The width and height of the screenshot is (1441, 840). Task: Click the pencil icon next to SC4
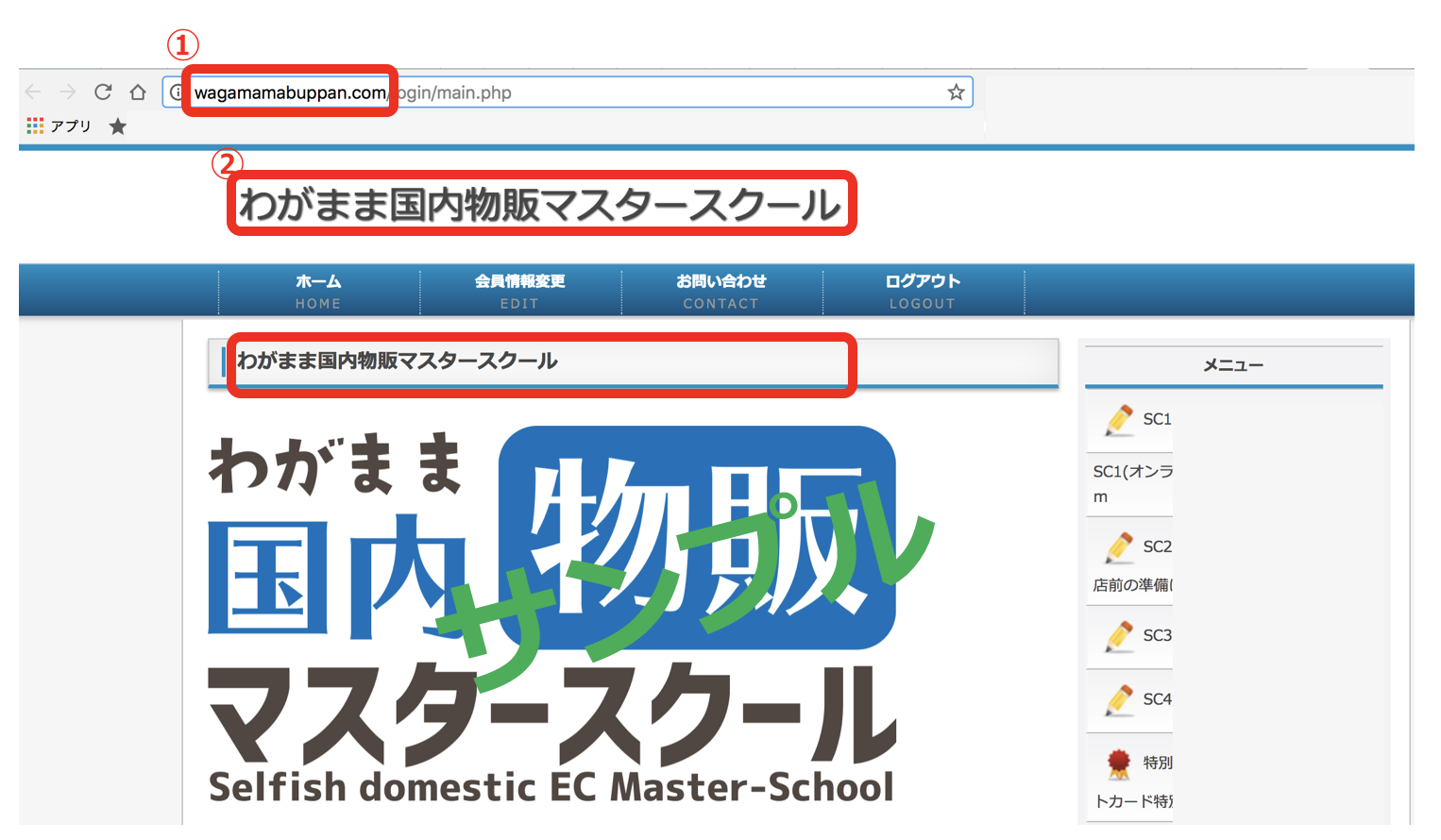coord(1119,700)
